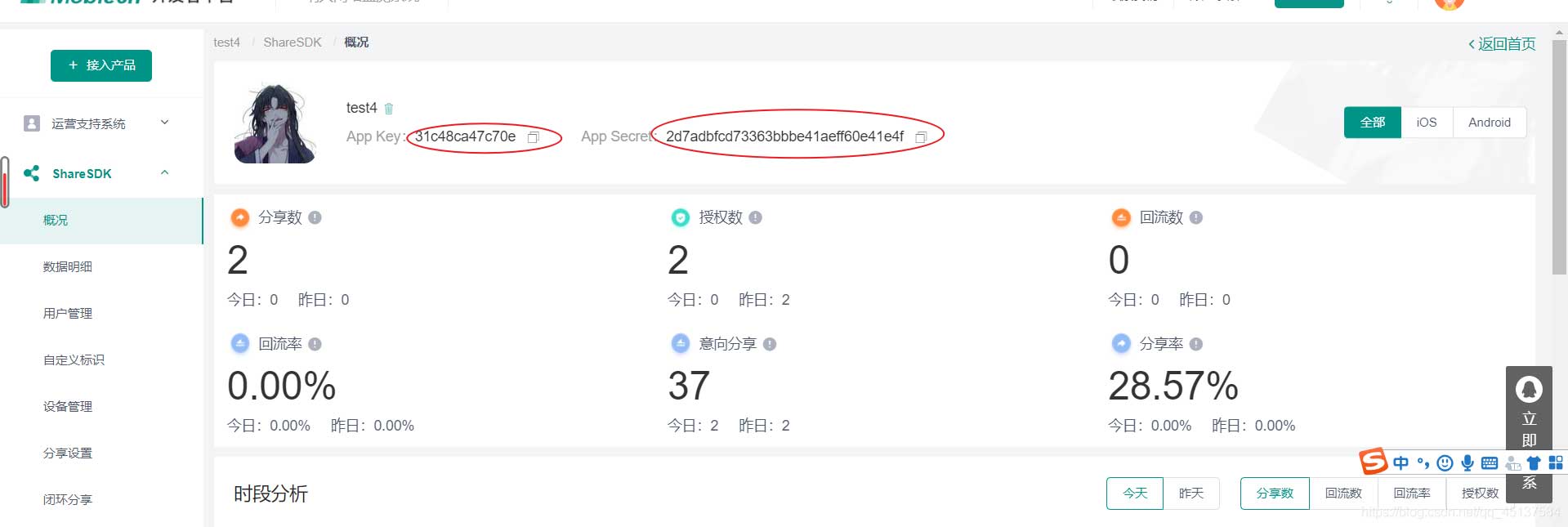This screenshot has width=1568, height=527.
Task: Click the 接入产品 button
Action: [101, 65]
